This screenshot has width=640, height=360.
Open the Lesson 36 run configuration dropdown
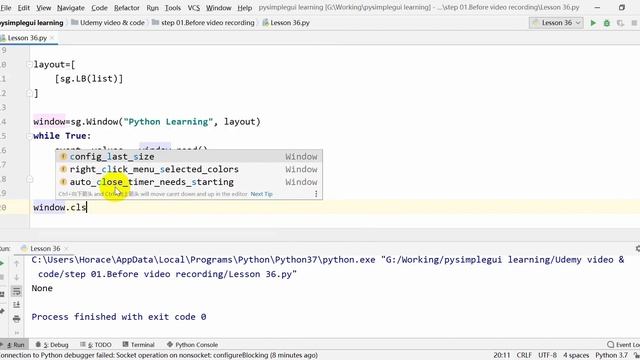(x=556, y=23)
